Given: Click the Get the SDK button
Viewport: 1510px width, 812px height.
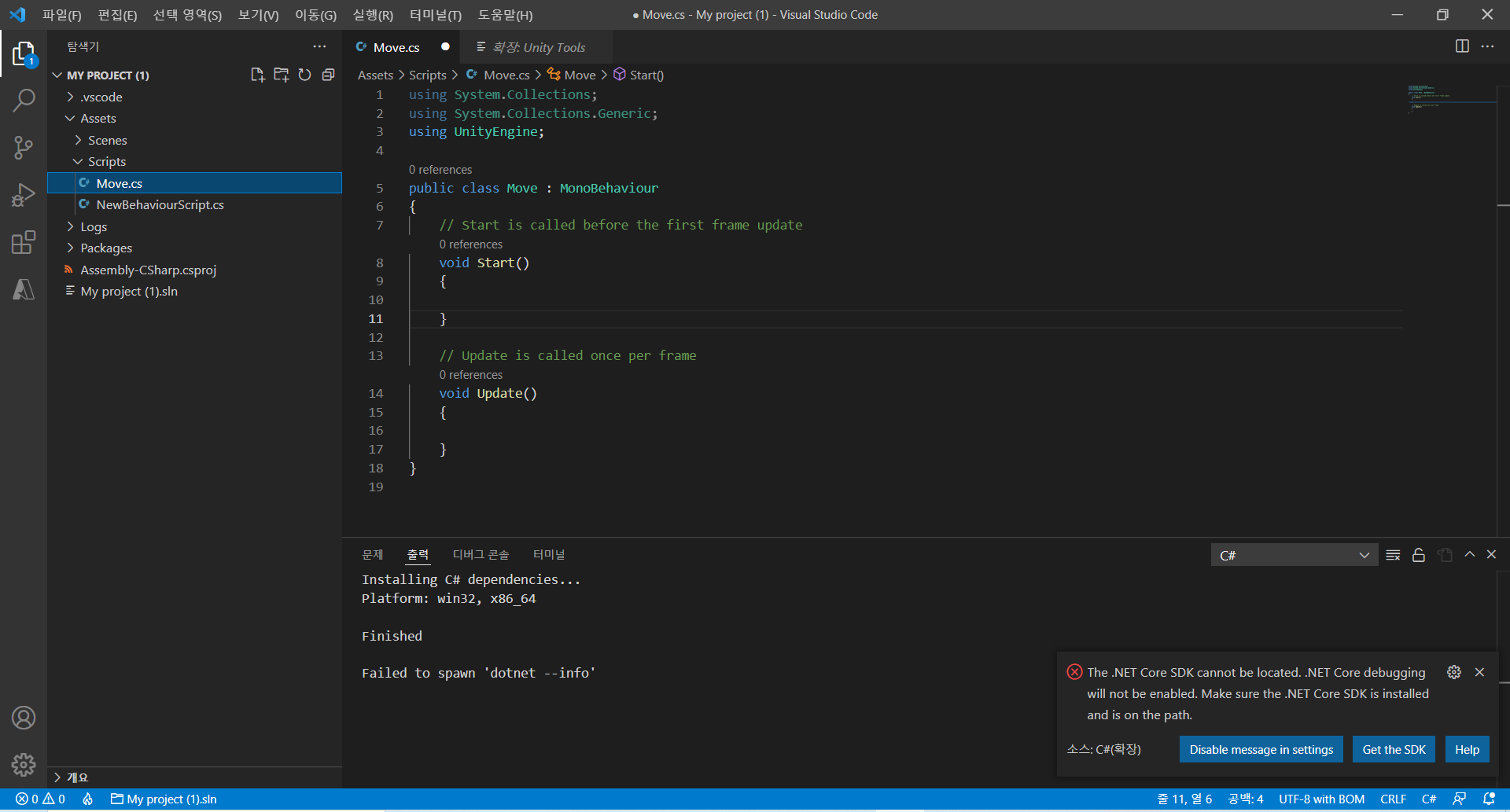Looking at the screenshot, I should click(1394, 750).
